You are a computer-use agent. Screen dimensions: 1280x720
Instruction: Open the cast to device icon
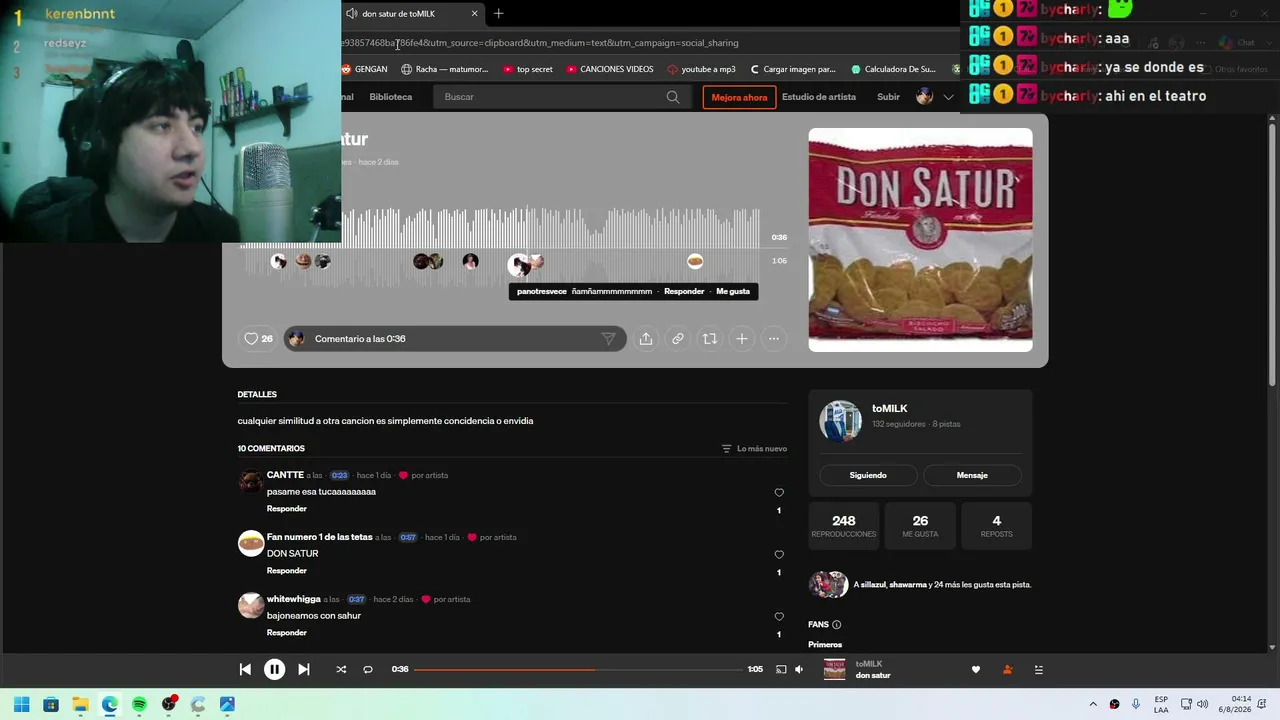781,669
